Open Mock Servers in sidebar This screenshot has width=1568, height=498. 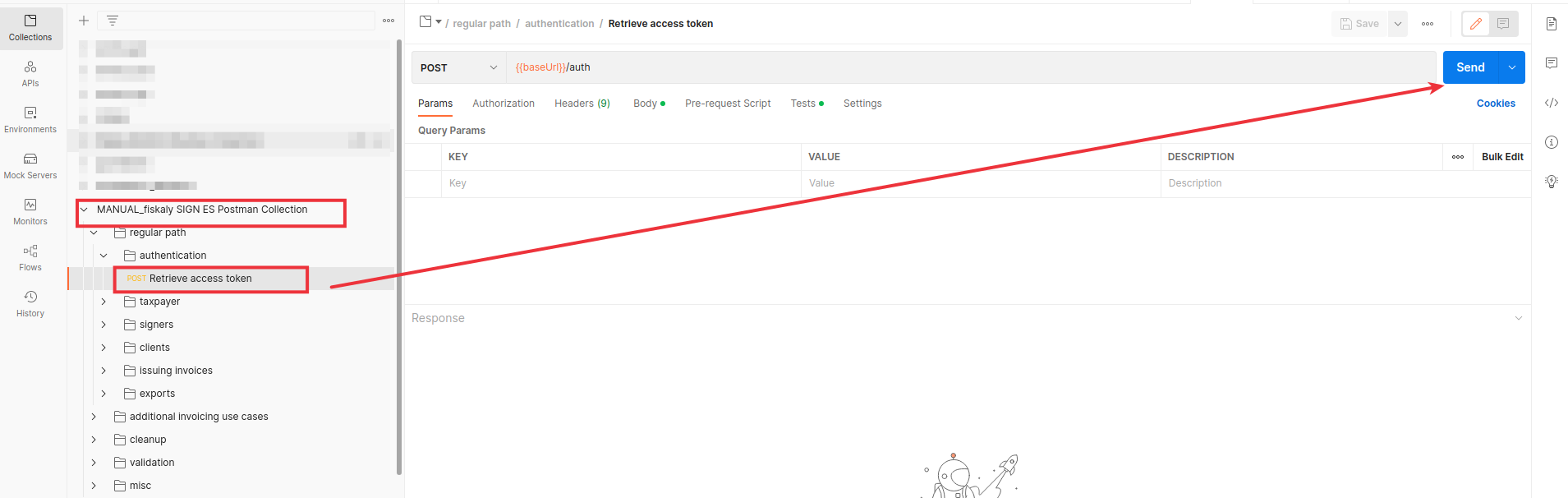30,165
